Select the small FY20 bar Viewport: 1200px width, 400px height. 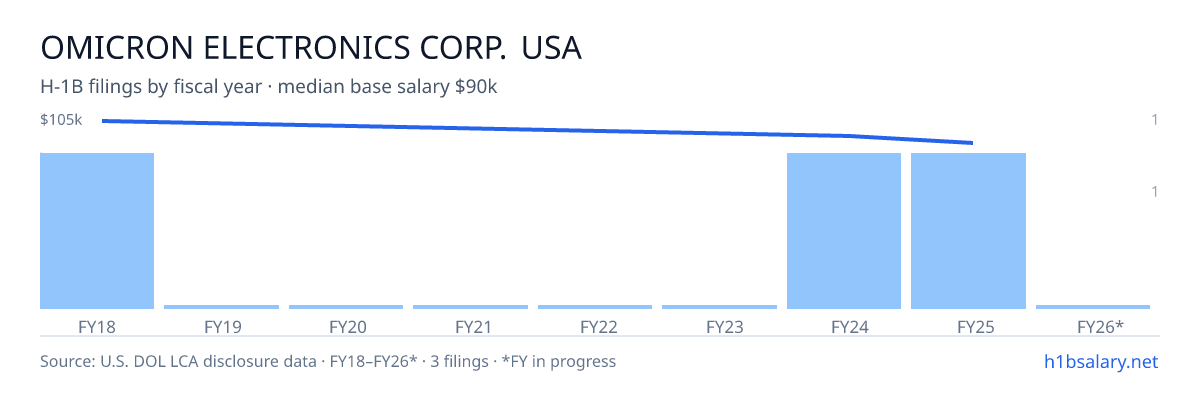346,307
